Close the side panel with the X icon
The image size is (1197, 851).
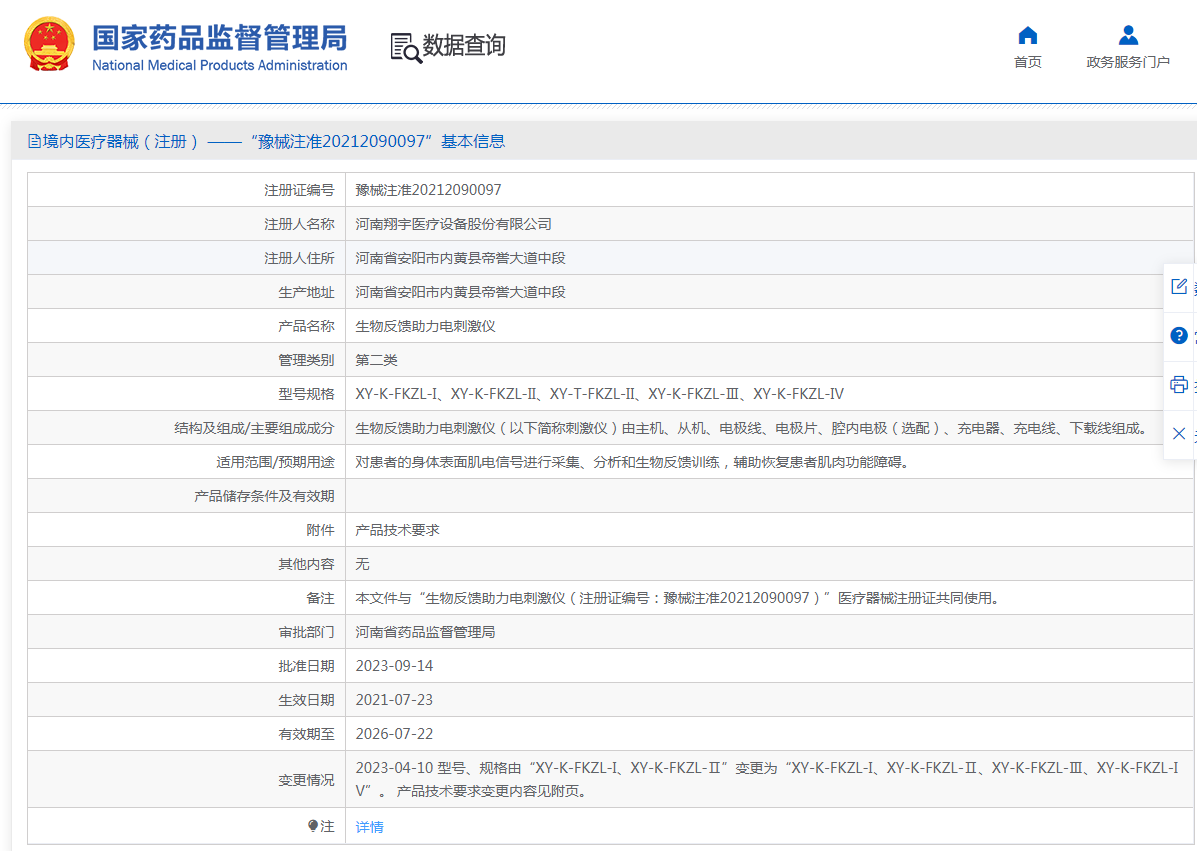click(x=1179, y=434)
